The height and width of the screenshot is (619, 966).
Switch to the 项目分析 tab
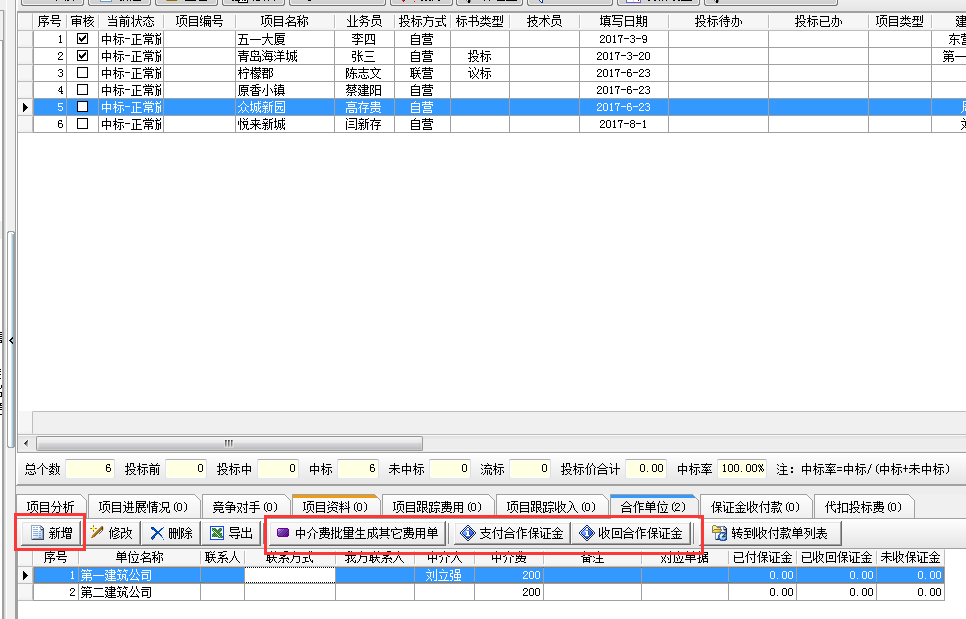(x=50, y=507)
